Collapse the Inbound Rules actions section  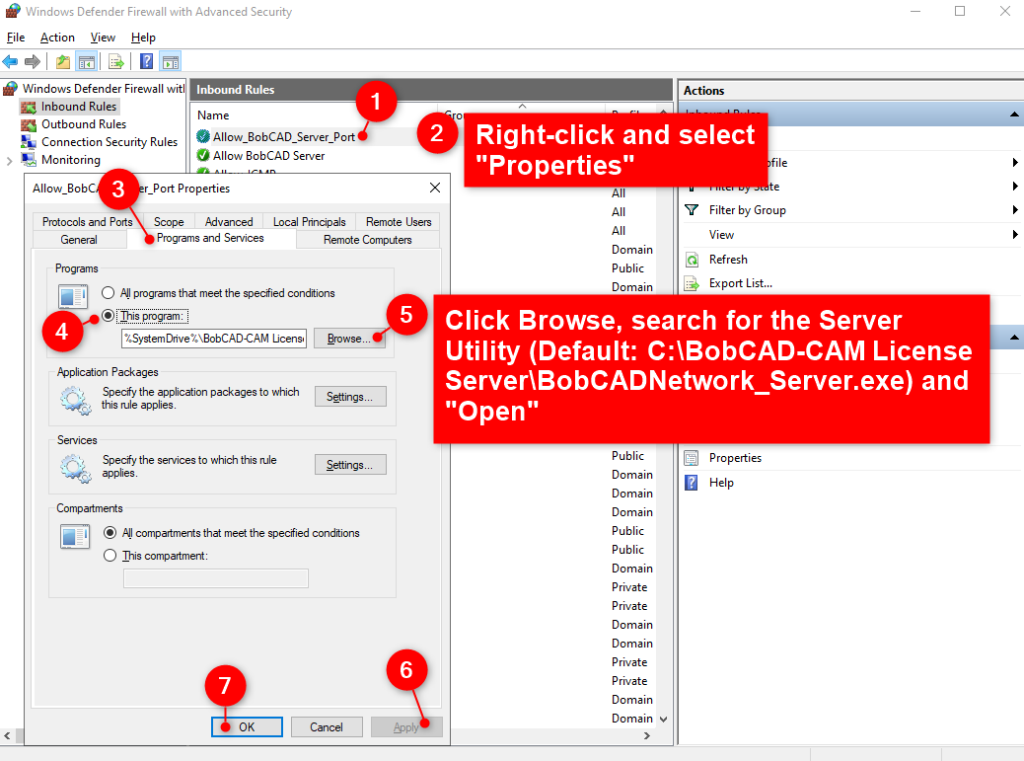pos(1012,114)
